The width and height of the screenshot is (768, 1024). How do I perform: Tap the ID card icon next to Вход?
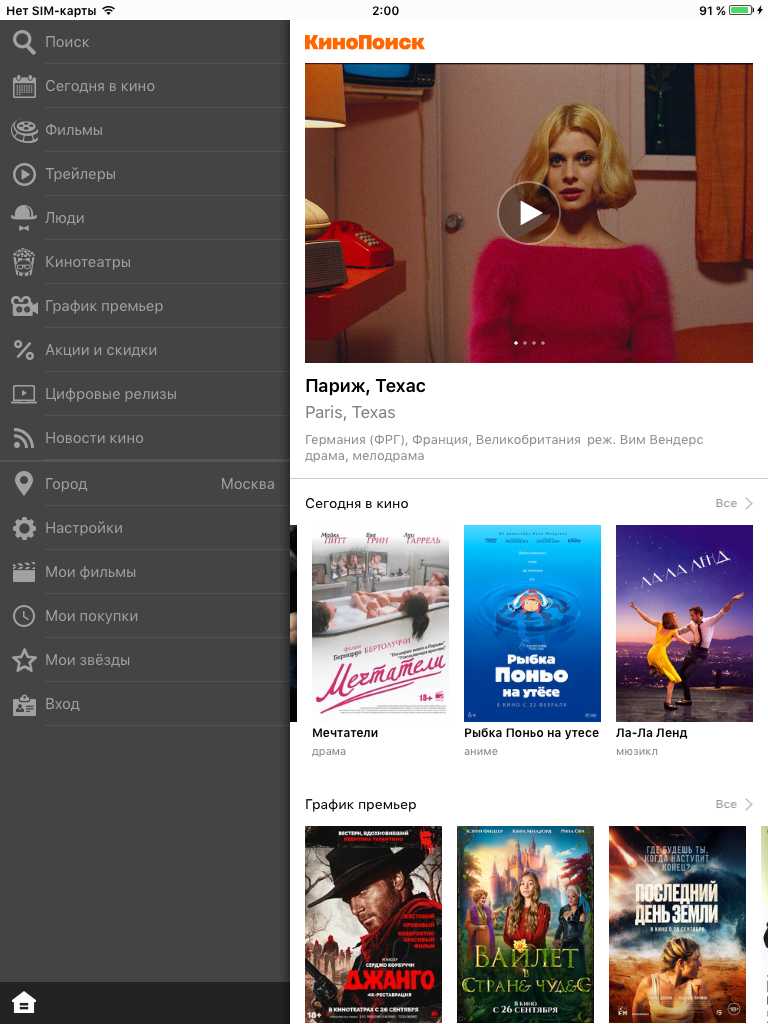pyautogui.click(x=24, y=705)
